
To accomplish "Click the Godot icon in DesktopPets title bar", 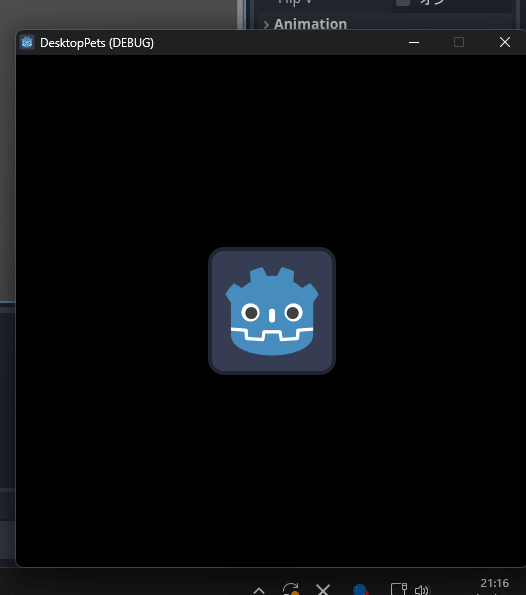I will point(27,42).
